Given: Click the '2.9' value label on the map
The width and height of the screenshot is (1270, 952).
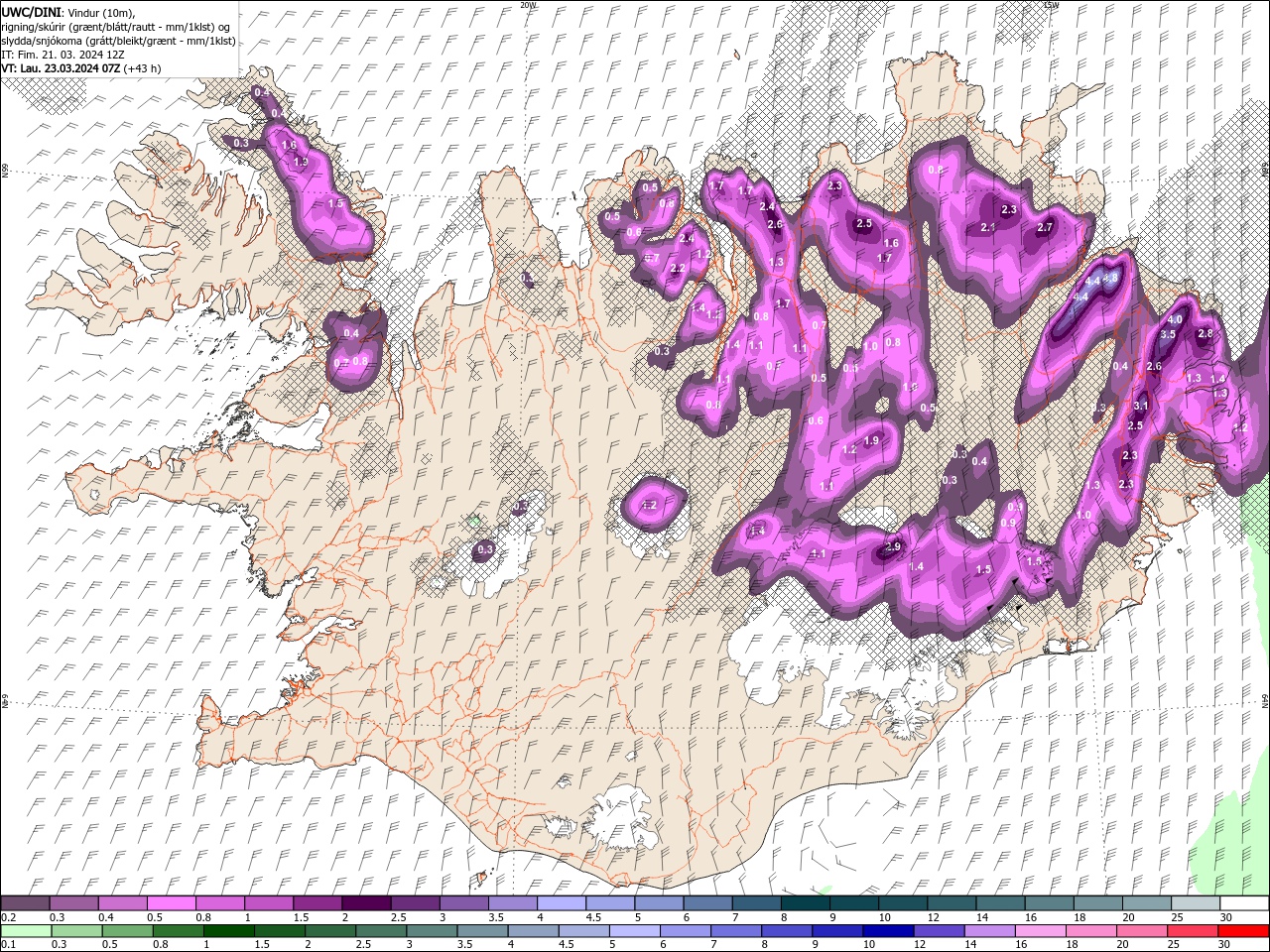Looking at the screenshot, I should tap(893, 546).
